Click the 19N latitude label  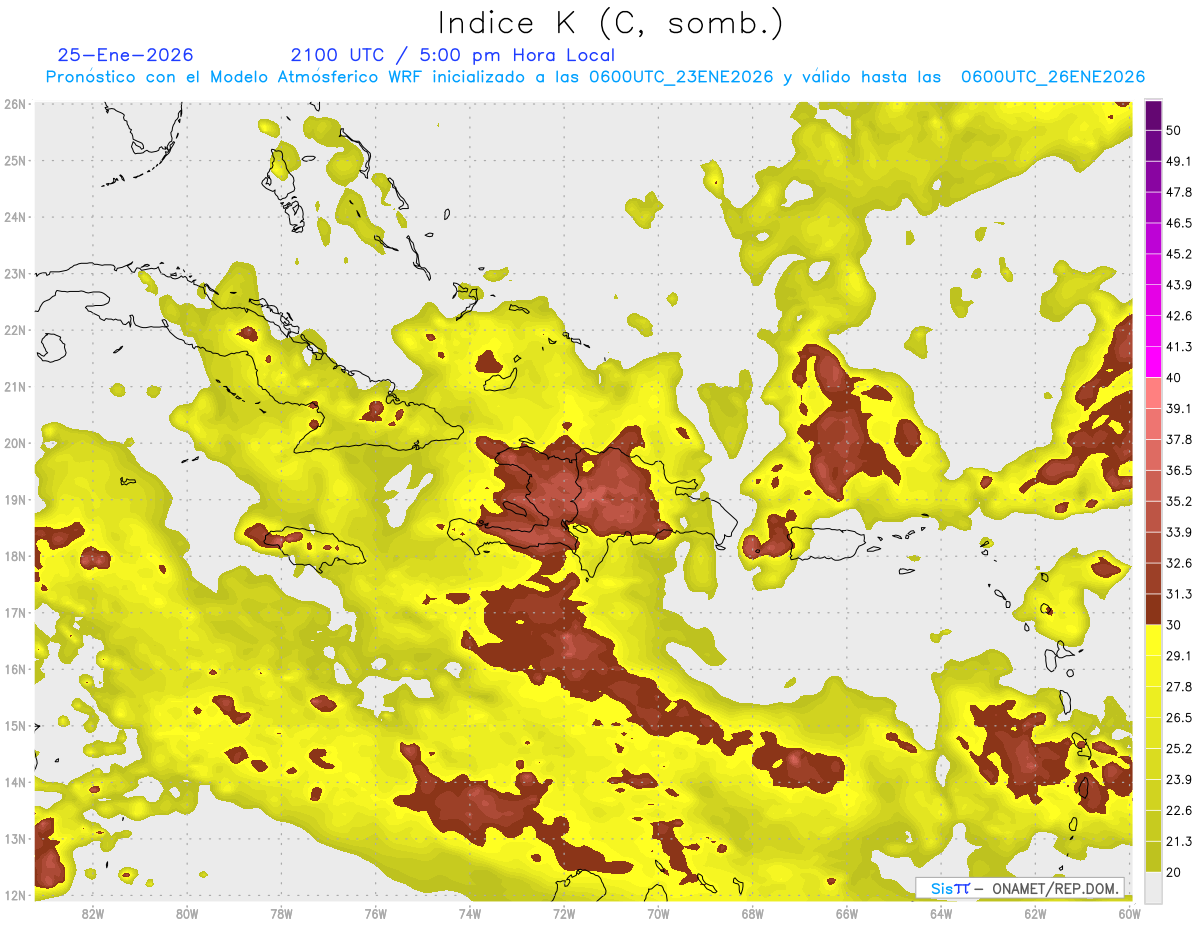click(15, 500)
